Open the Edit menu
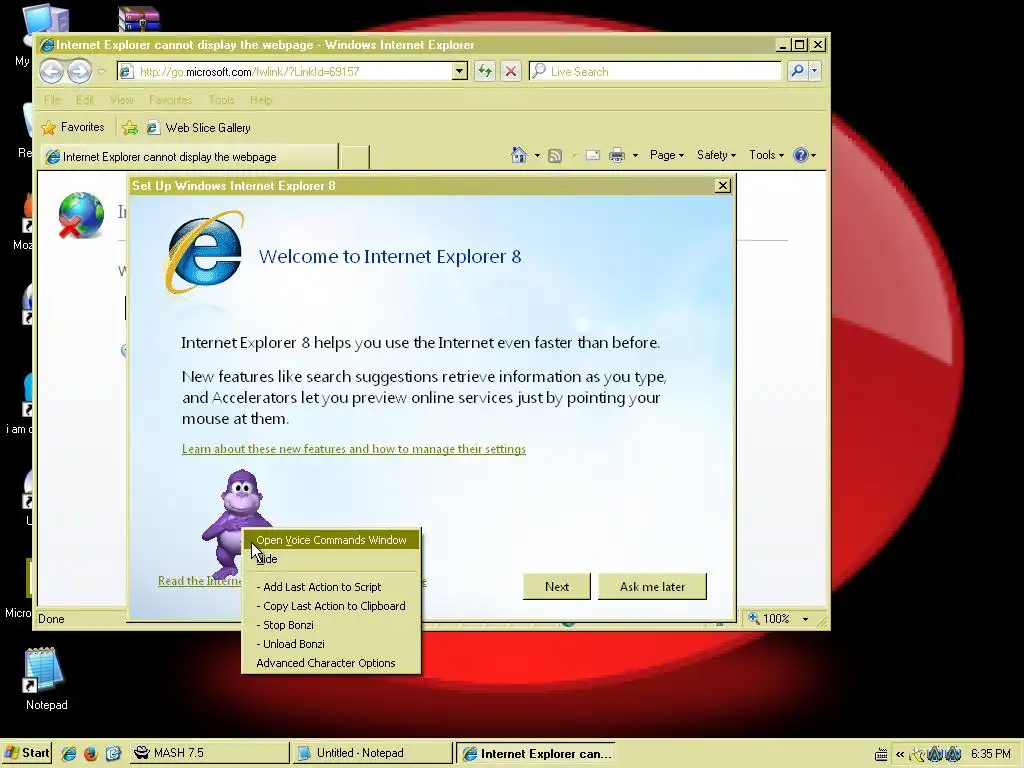This screenshot has height=768, width=1024. click(x=85, y=100)
